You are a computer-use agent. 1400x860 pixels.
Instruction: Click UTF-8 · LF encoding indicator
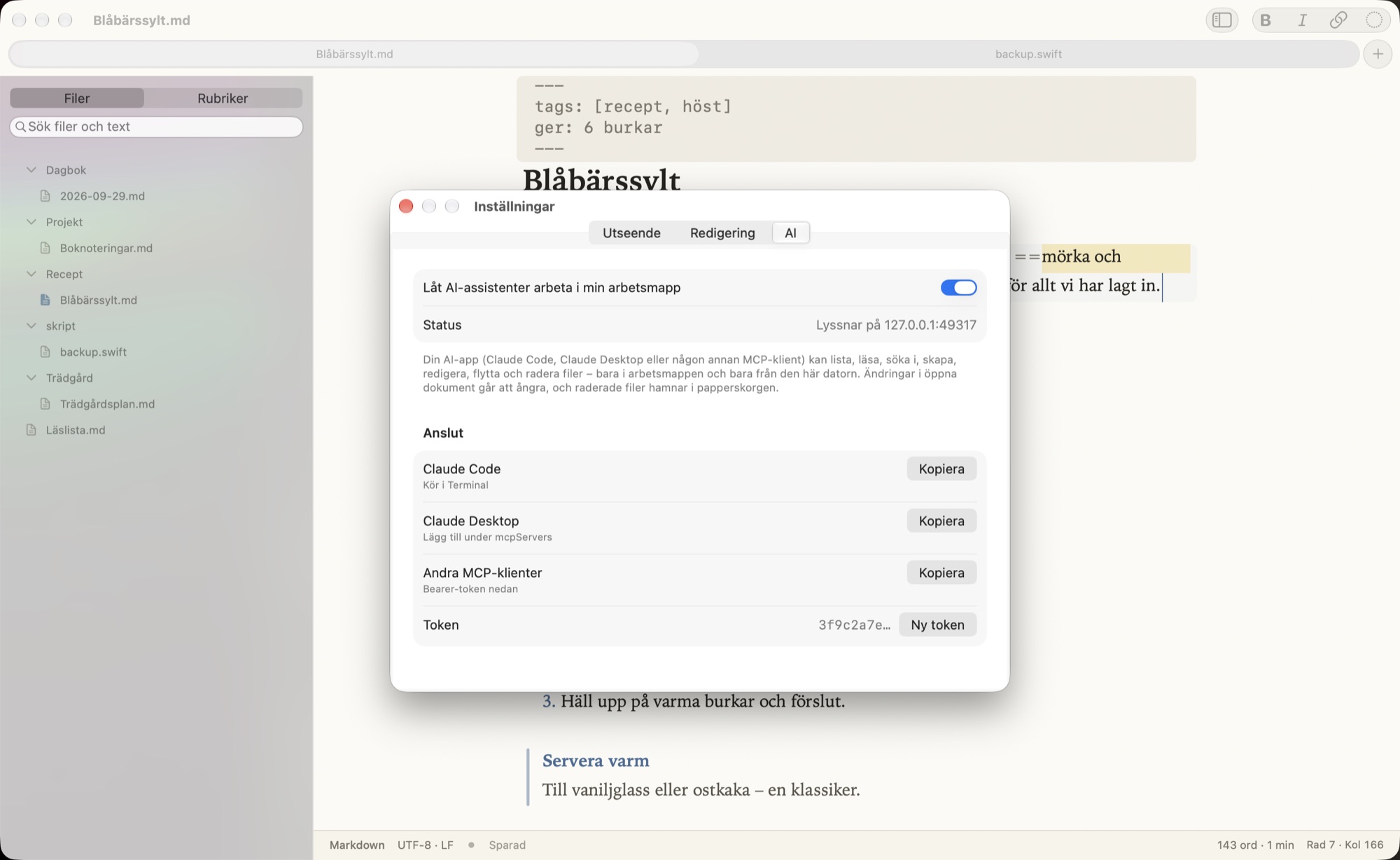coord(426,845)
